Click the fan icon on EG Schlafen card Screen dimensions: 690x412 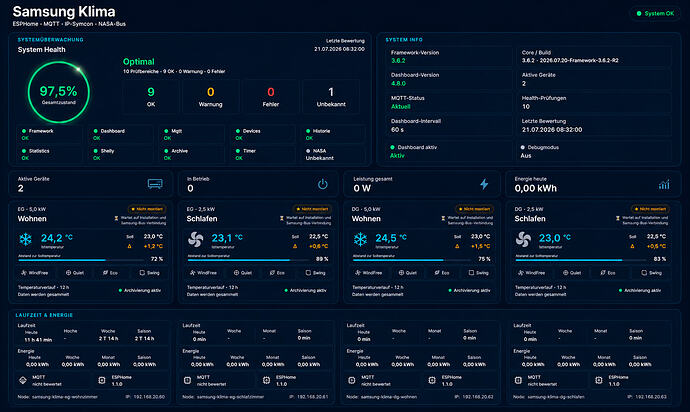[195, 239]
